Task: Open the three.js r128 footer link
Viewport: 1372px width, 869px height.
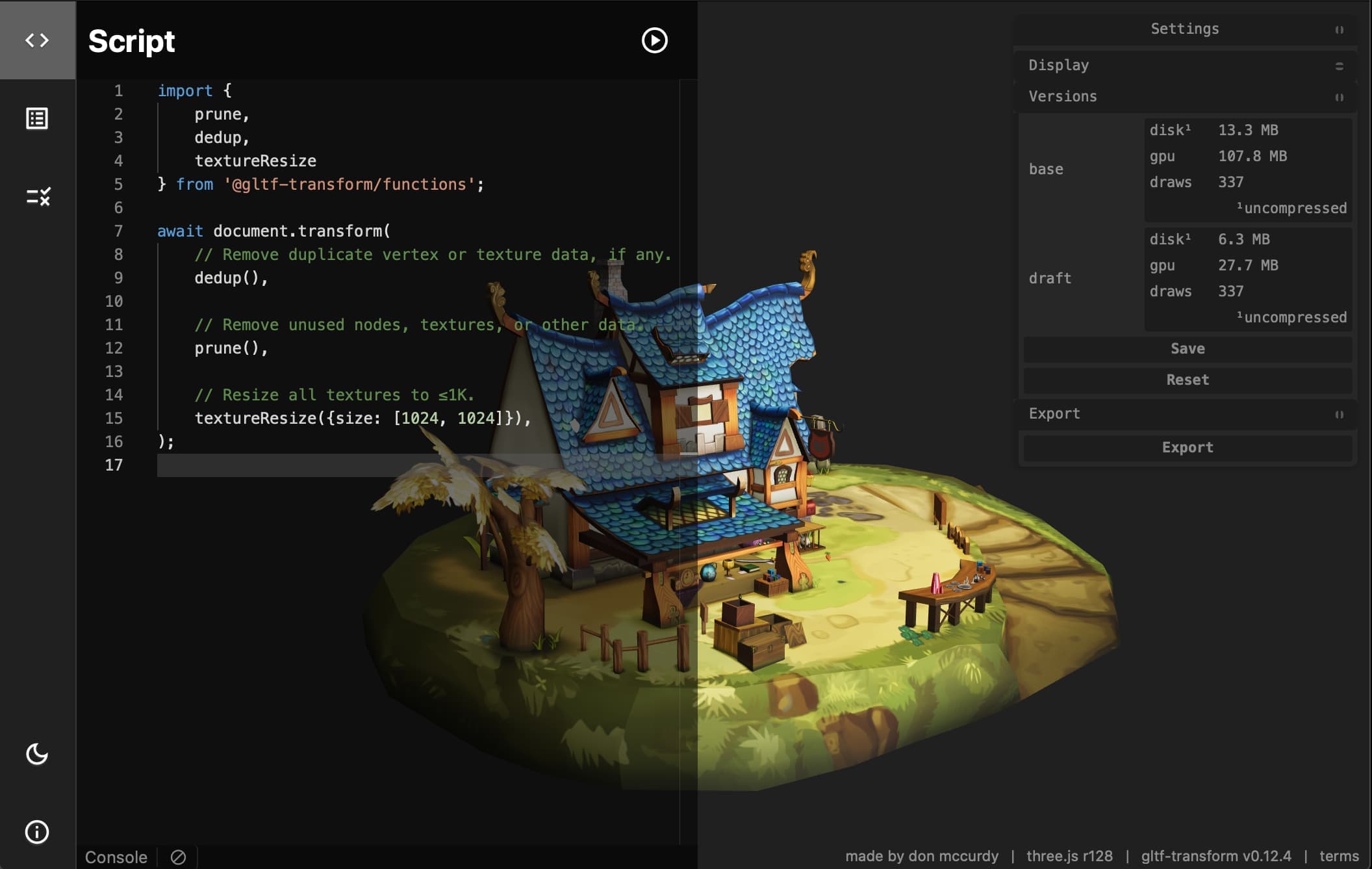Action: pyautogui.click(x=1069, y=856)
